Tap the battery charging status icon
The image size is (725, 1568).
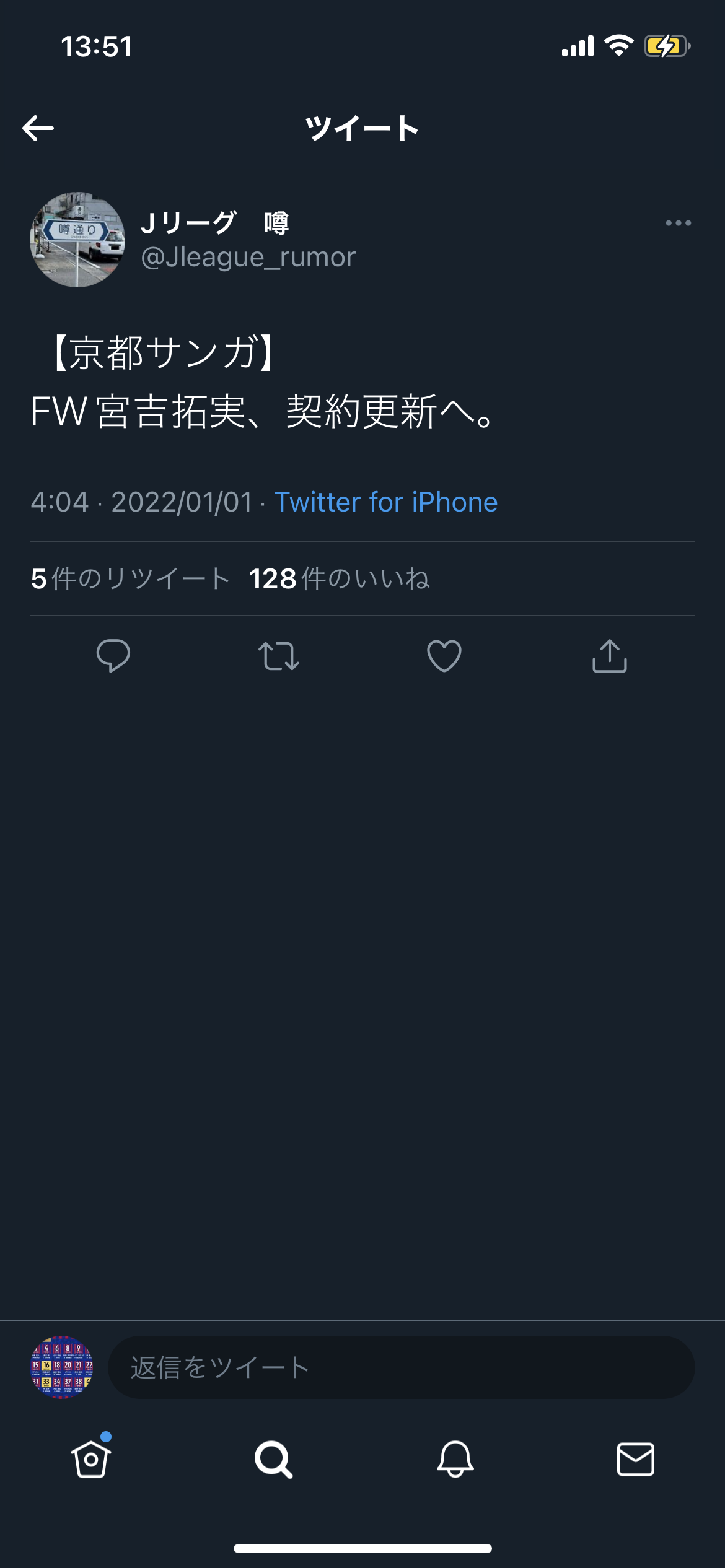[667, 46]
